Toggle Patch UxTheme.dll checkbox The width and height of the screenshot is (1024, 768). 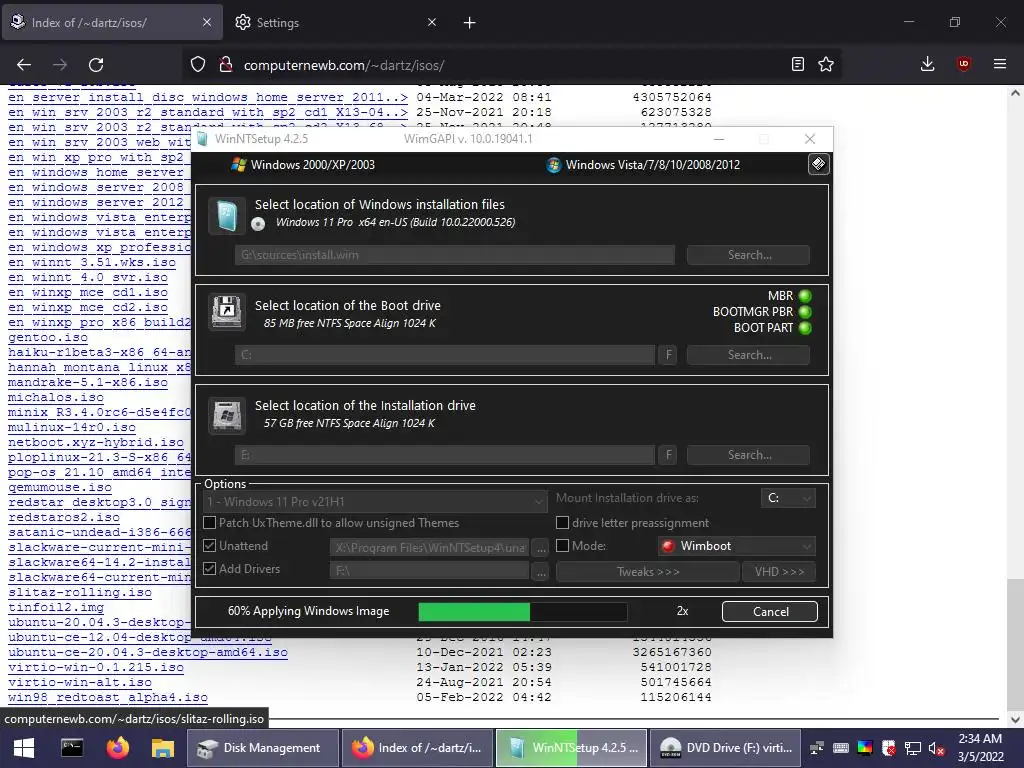(x=210, y=523)
